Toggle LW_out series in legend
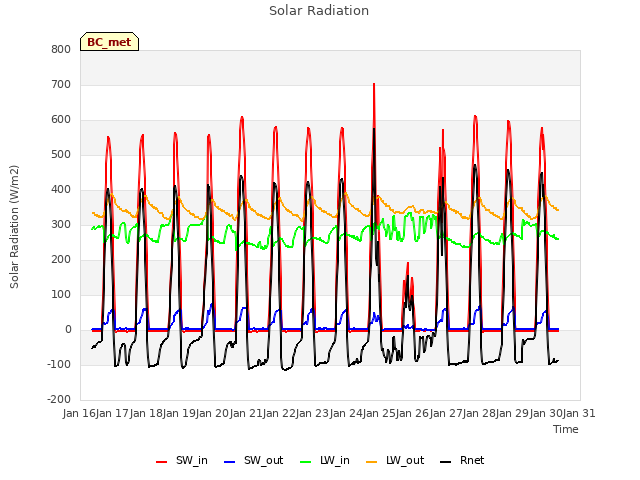 395,460
